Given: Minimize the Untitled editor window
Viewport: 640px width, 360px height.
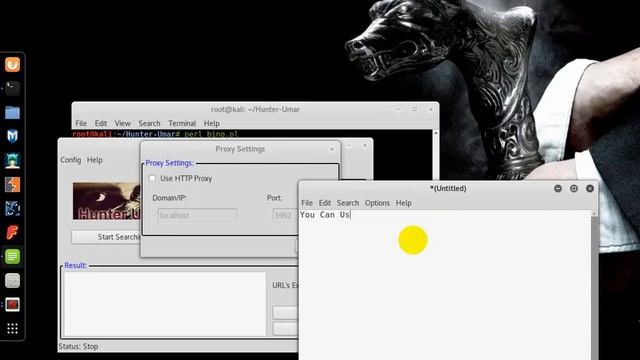Looking at the screenshot, I should [x=558, y=188].
